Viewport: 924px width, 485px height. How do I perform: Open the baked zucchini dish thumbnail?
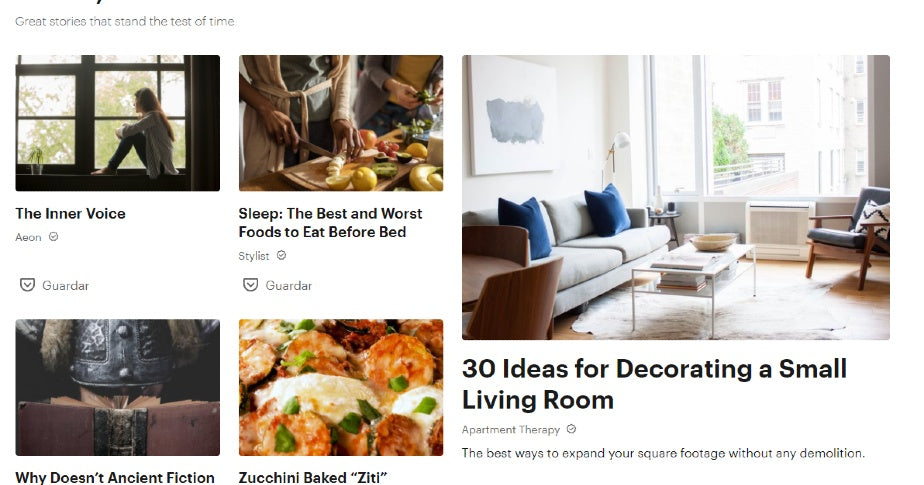click(341, 387)
